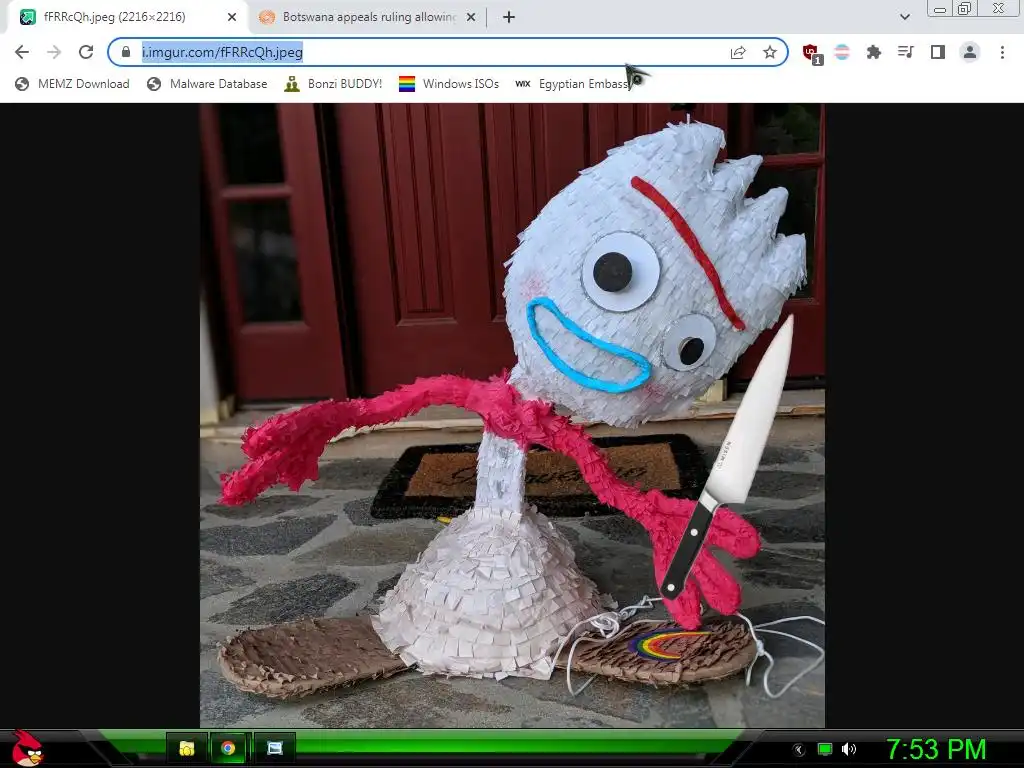
Task: Open Chrome's three-dot menu
Action: point(1002,52)
